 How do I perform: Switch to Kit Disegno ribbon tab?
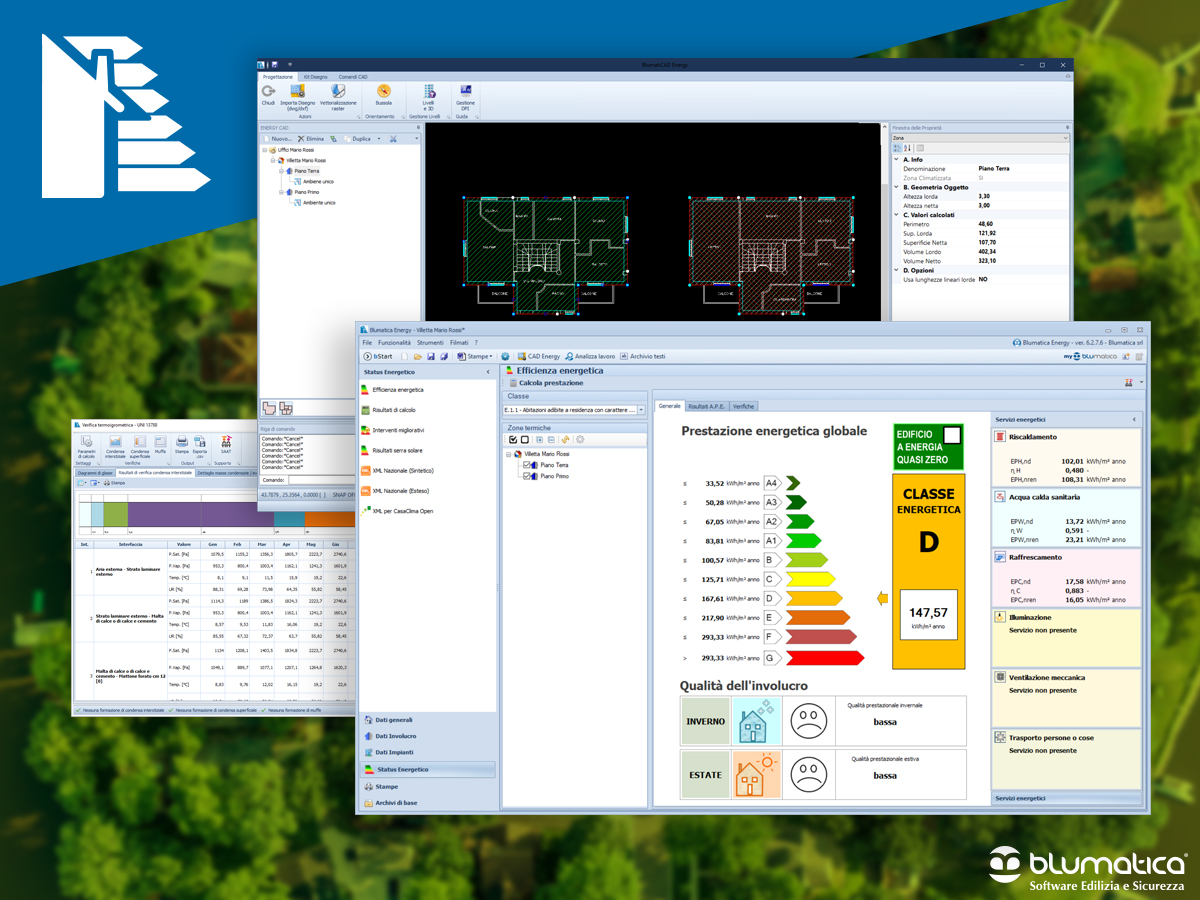pos(316,76)
